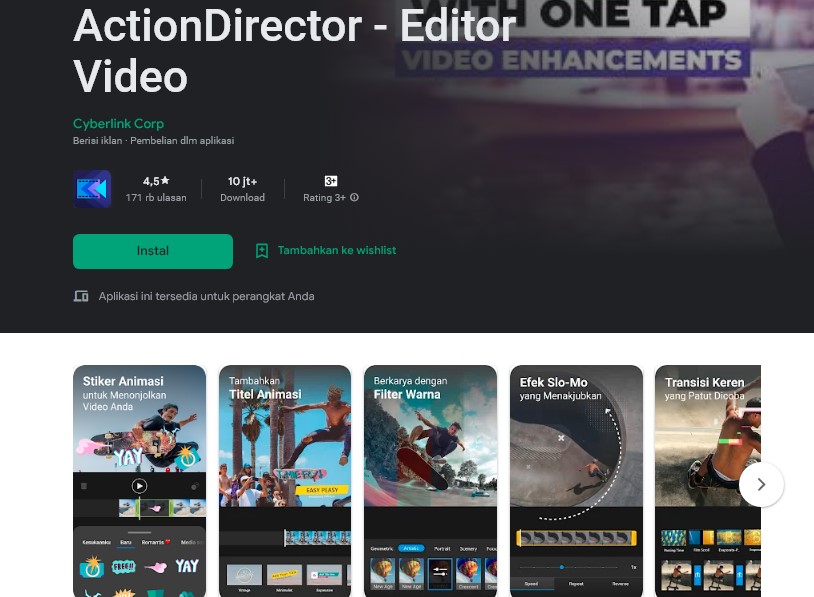This screenshot has width=814, height=597.
Task: Click the wishlist bookmark icon
Action: pyautogui.click(x=262, y=251)
